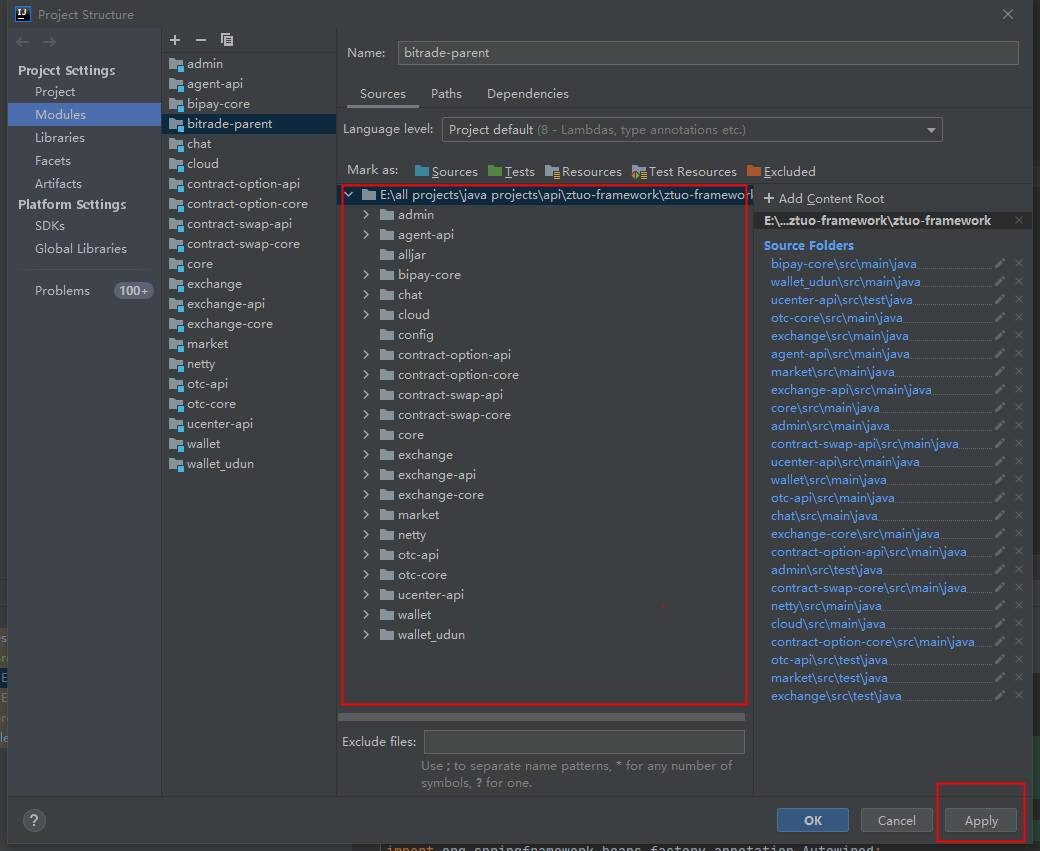Open Libraries settings section
1040x851 pixels.
(60, 137)
